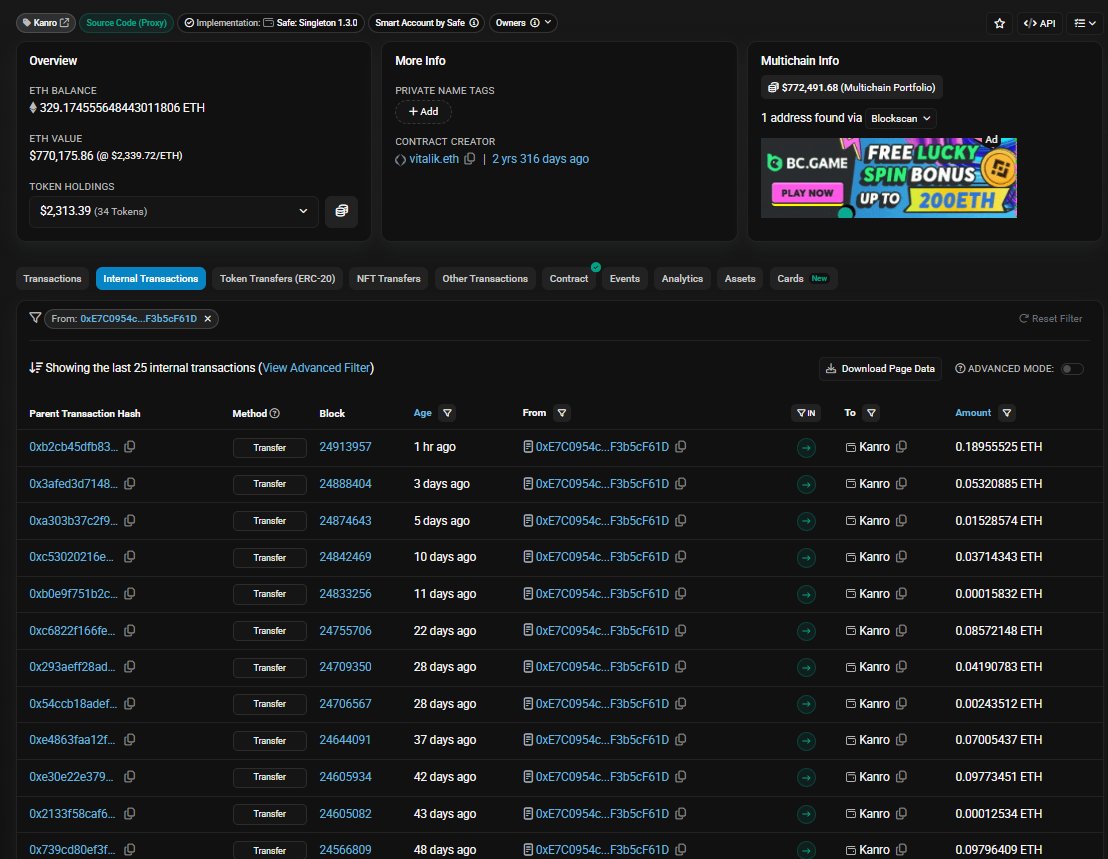Click the BC.GAME ad banner
Screen dimensions: 1108x859
click(x=889, y=177)
